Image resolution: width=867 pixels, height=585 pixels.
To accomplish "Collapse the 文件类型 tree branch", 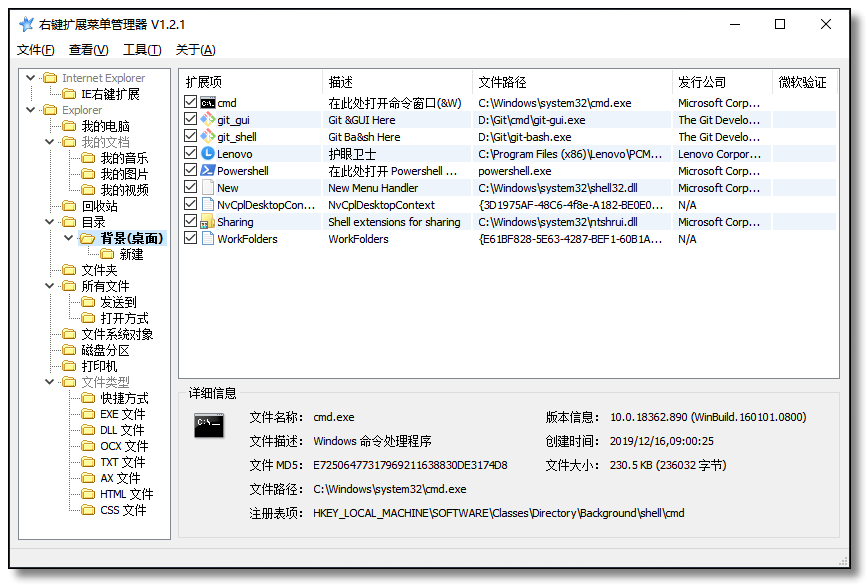I will click(x=50, y=382).
